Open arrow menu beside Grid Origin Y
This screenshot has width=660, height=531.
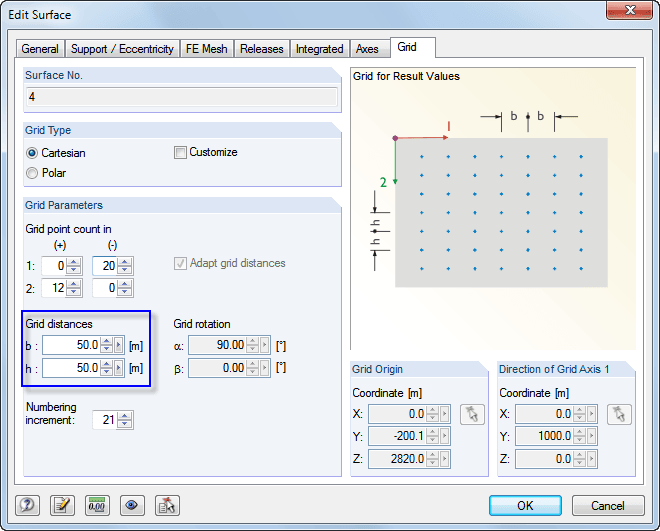[444, 436]
